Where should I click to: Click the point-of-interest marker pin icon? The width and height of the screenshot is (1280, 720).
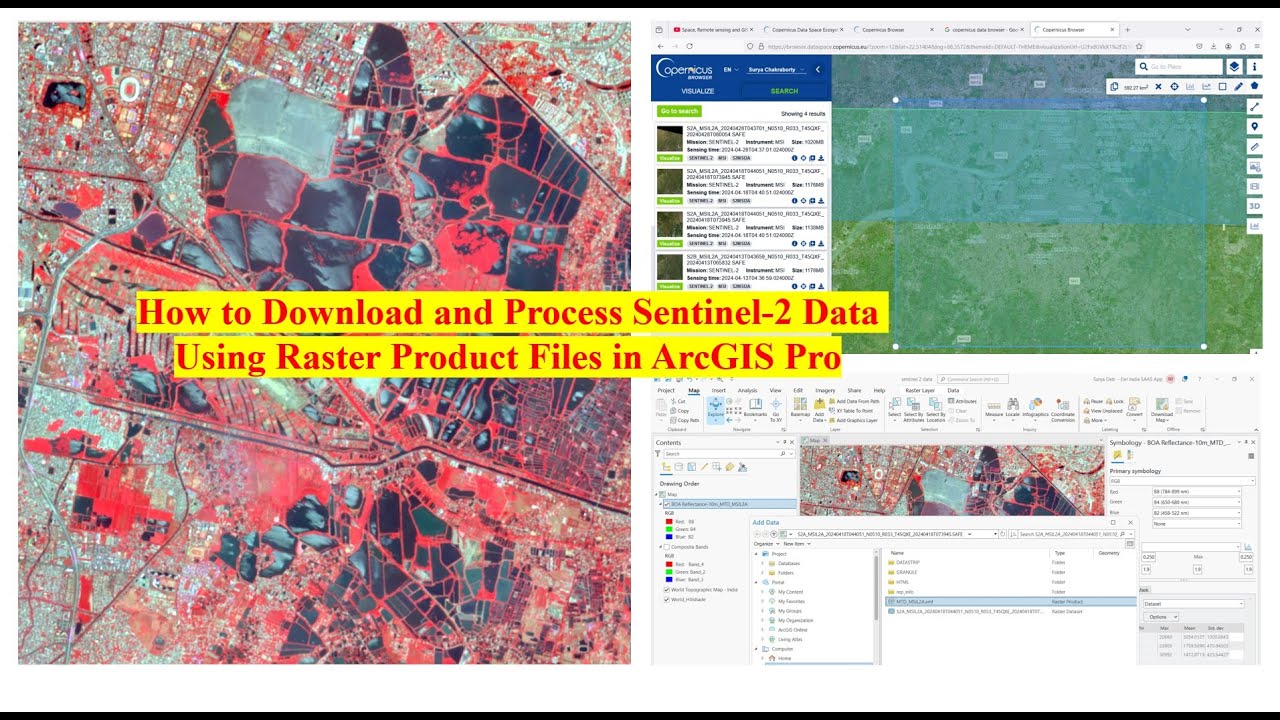point(1254,127)
